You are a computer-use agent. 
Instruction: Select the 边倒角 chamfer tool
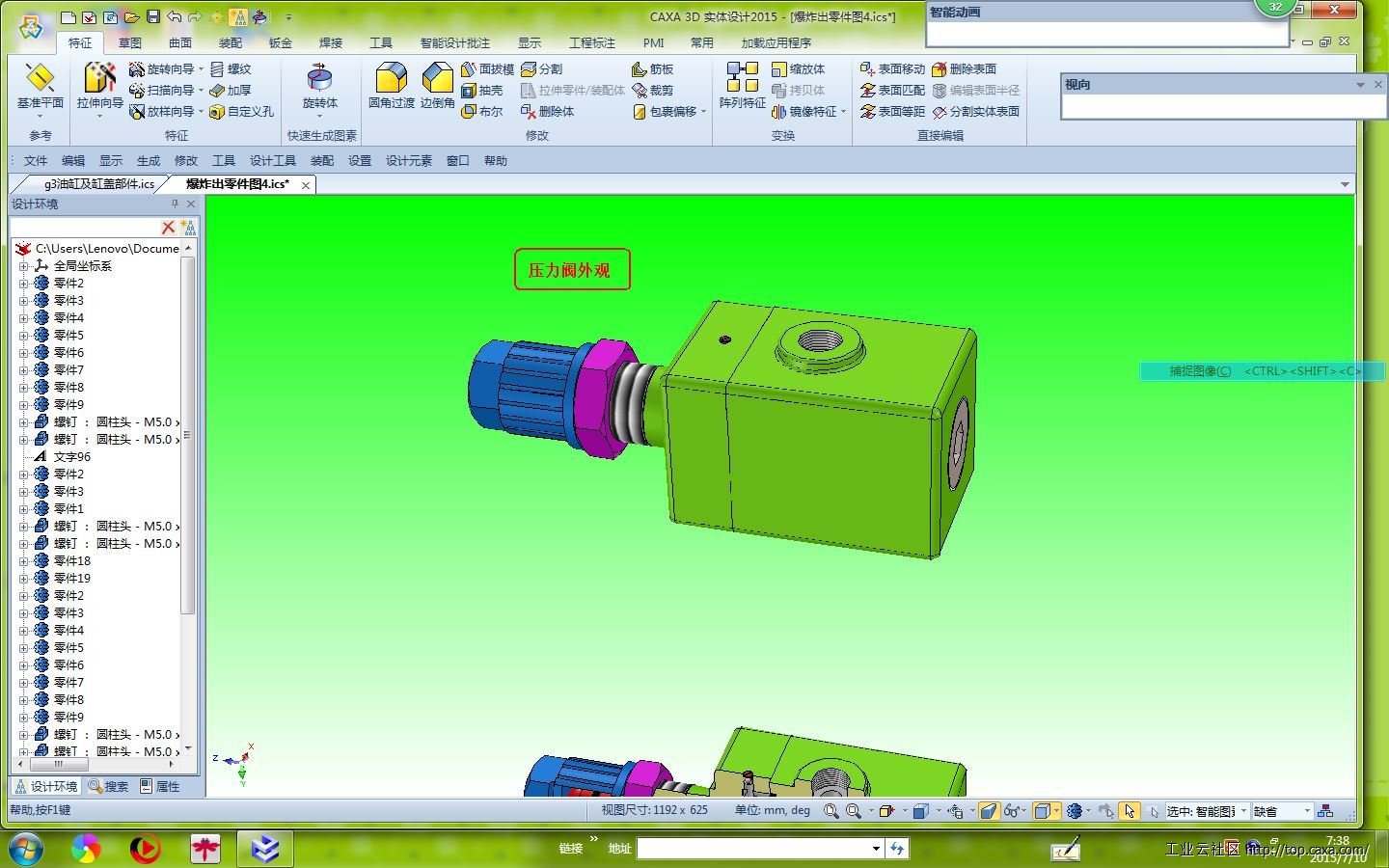437,81
